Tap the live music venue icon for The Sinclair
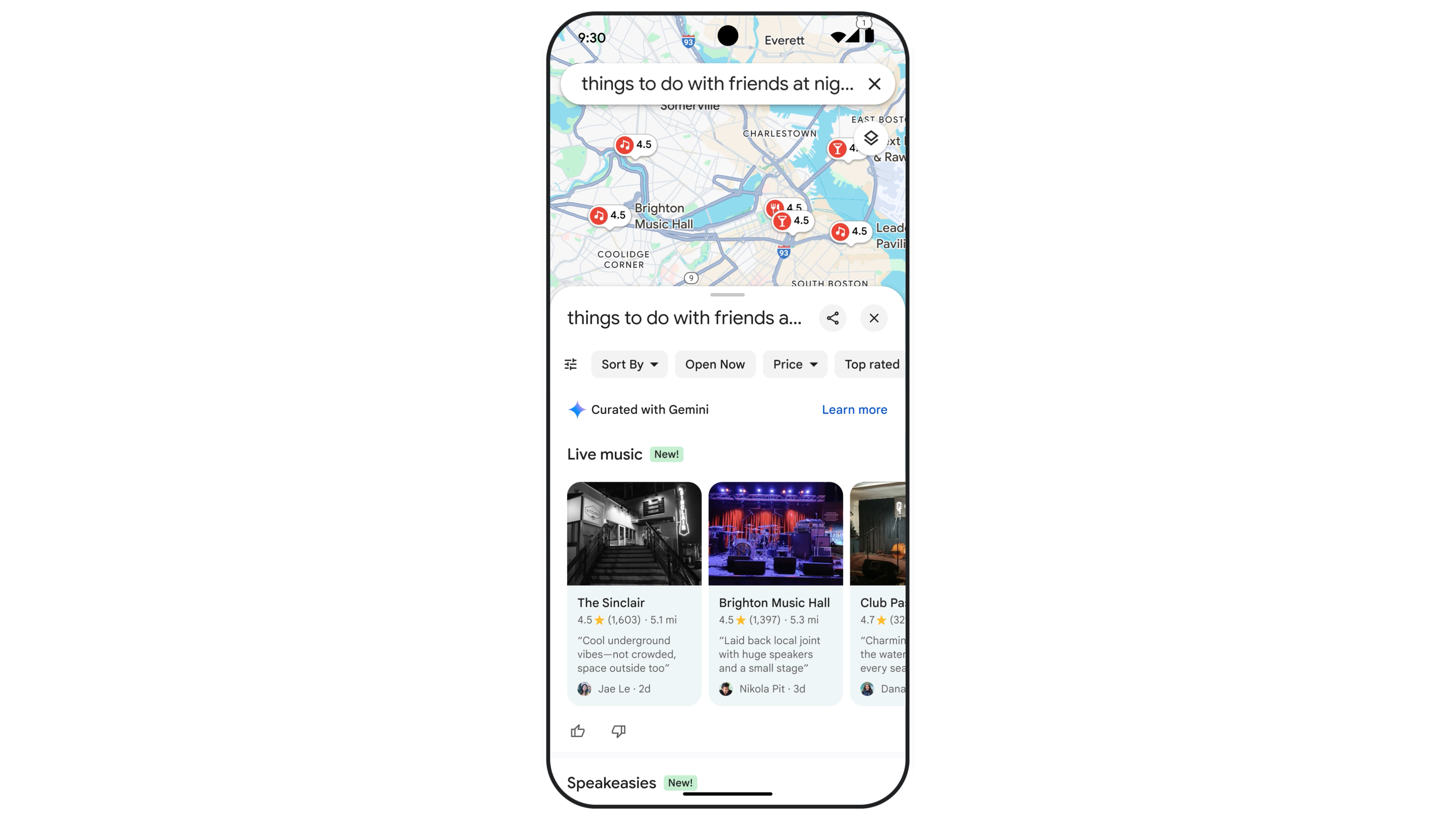 tap(624, 144)
